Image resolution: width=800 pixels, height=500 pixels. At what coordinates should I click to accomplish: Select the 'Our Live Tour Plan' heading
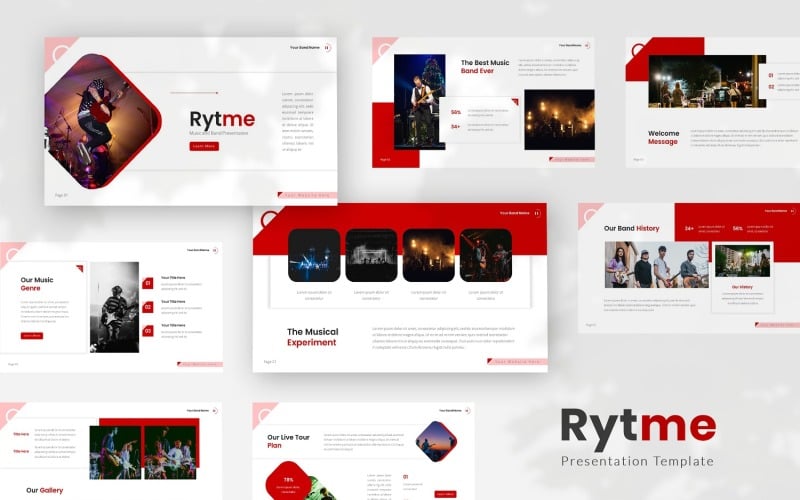click(x=288, y=441)
